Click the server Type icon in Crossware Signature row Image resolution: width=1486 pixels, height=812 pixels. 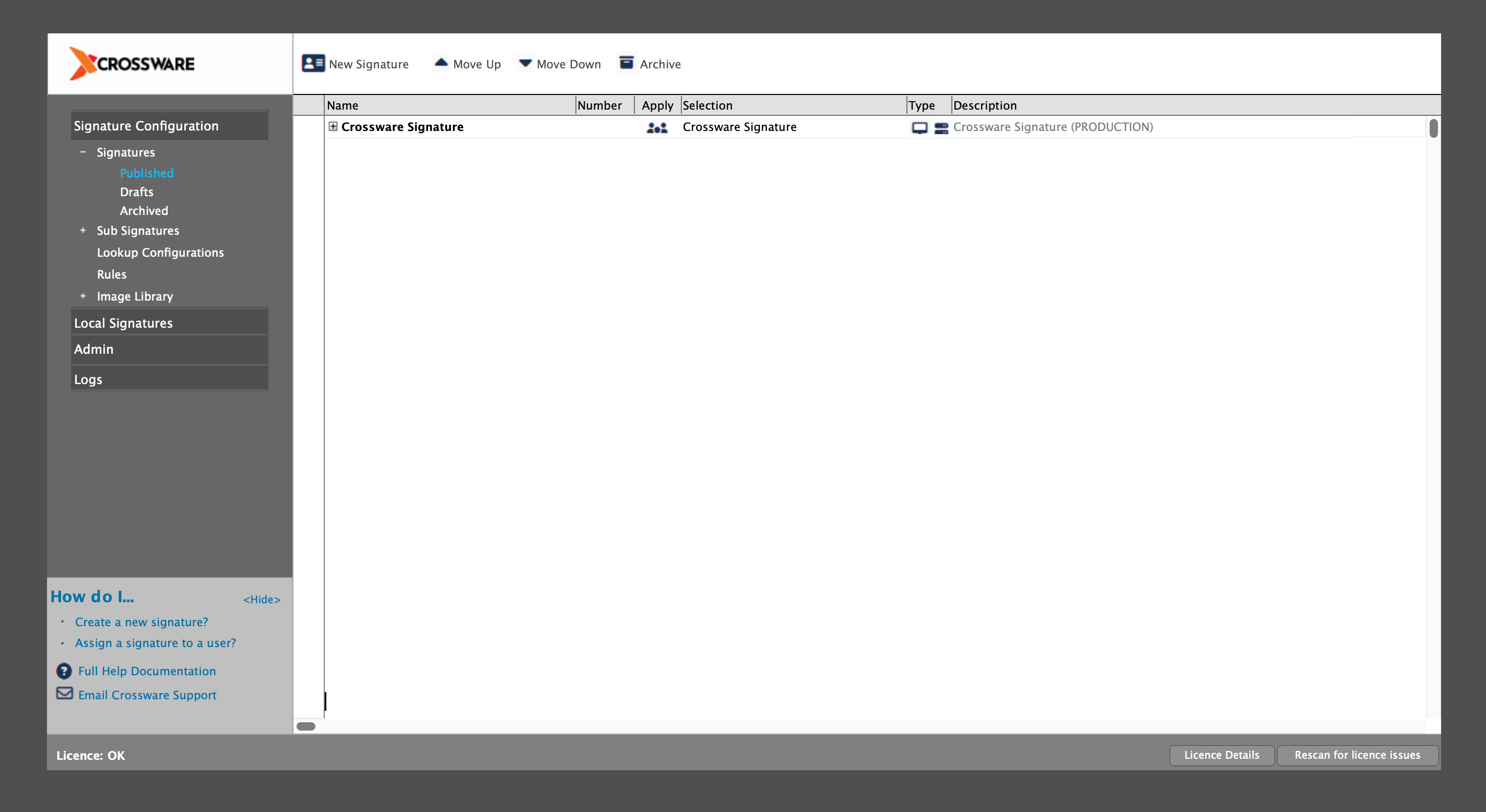941,127
